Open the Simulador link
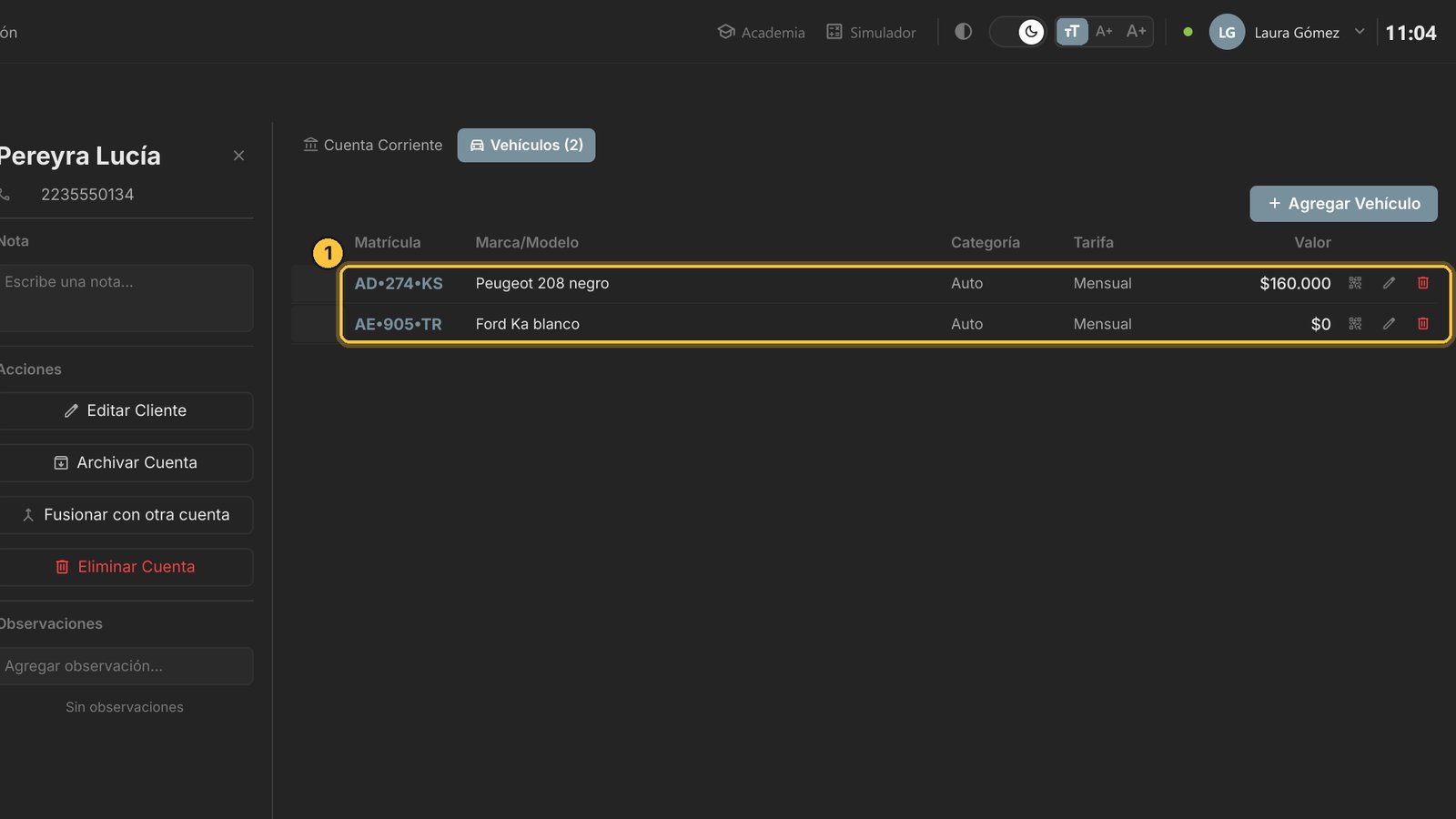The width and height of the screenshot is (1456, 819). coord(871,32)
